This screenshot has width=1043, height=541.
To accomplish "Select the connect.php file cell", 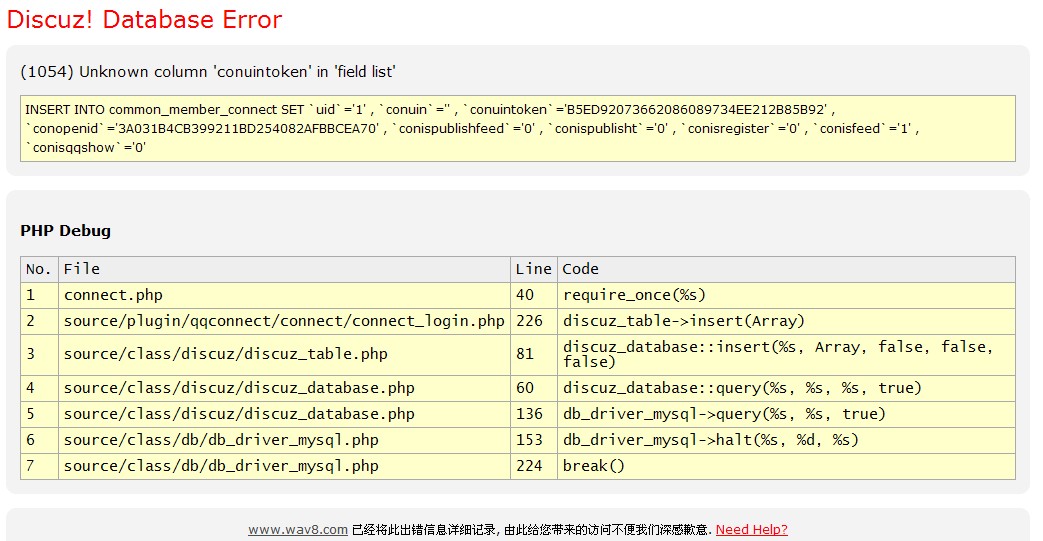I will (113, 295).
